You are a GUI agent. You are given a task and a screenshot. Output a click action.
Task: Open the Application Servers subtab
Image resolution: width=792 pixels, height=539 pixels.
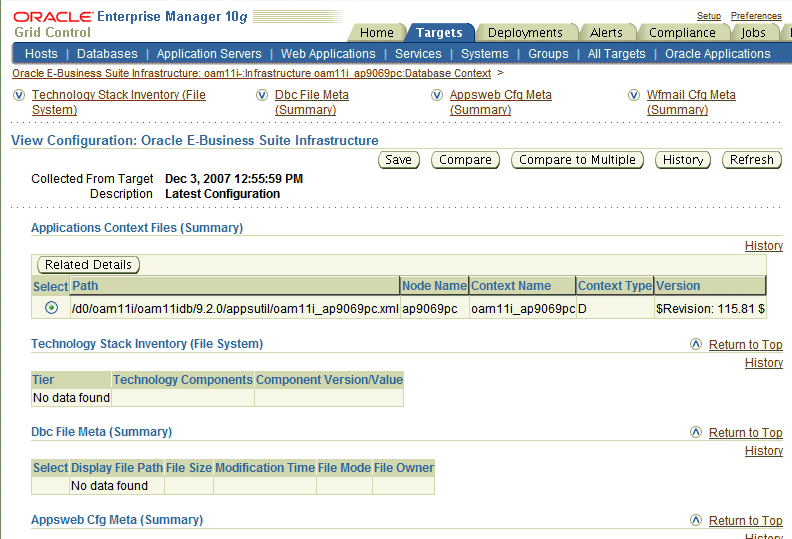click(209, 54)
